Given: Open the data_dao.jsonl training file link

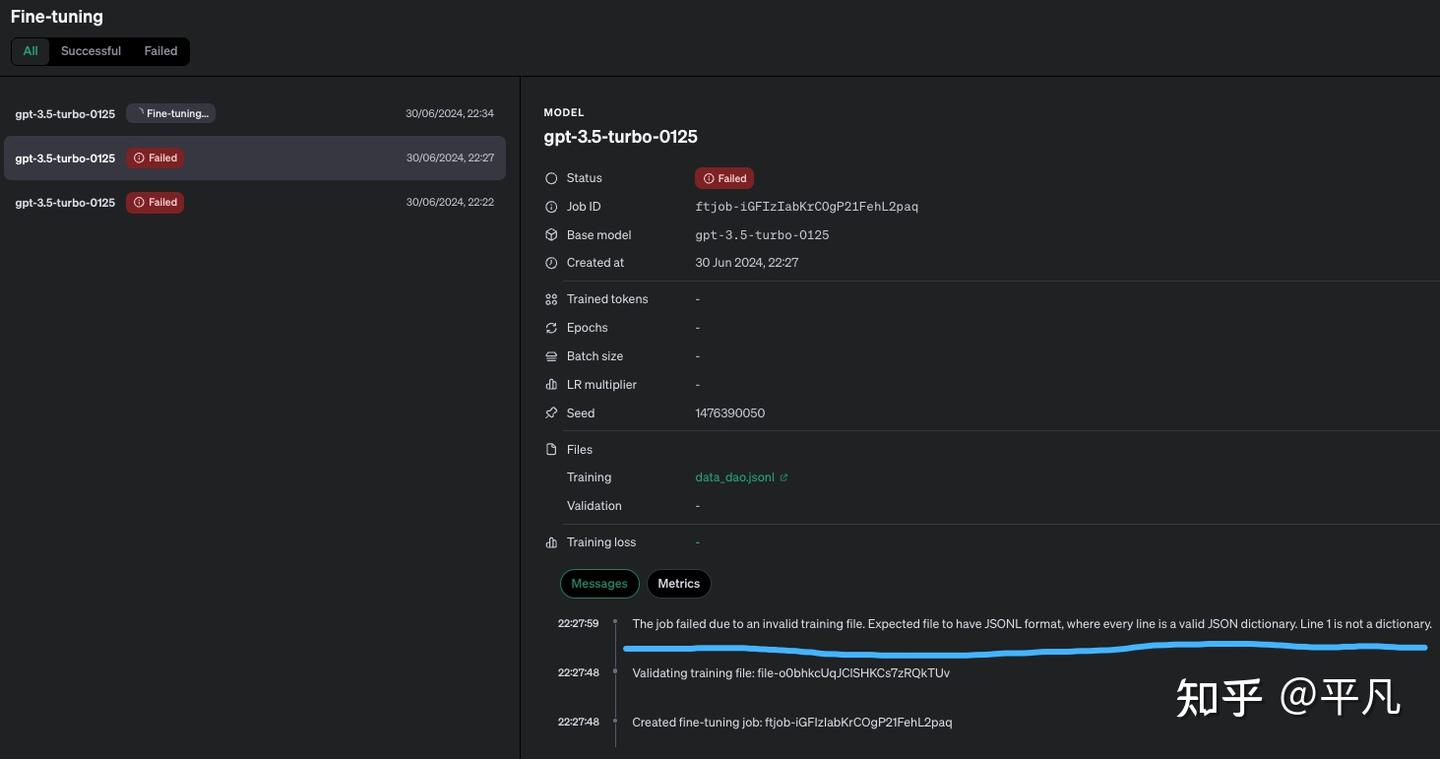Looking at the screenshot, I should [x=735, y=478].
